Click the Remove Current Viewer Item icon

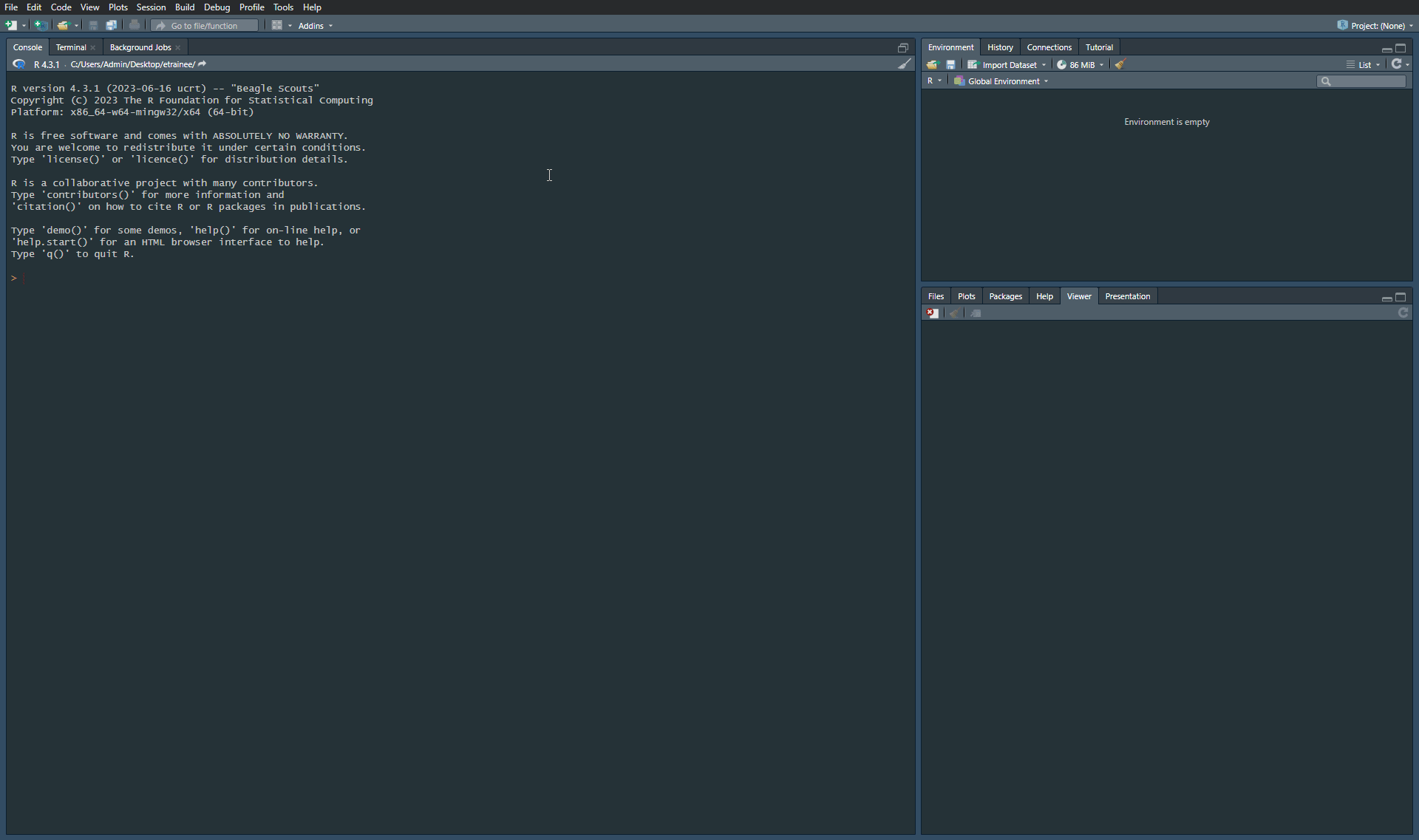point(933,313)
